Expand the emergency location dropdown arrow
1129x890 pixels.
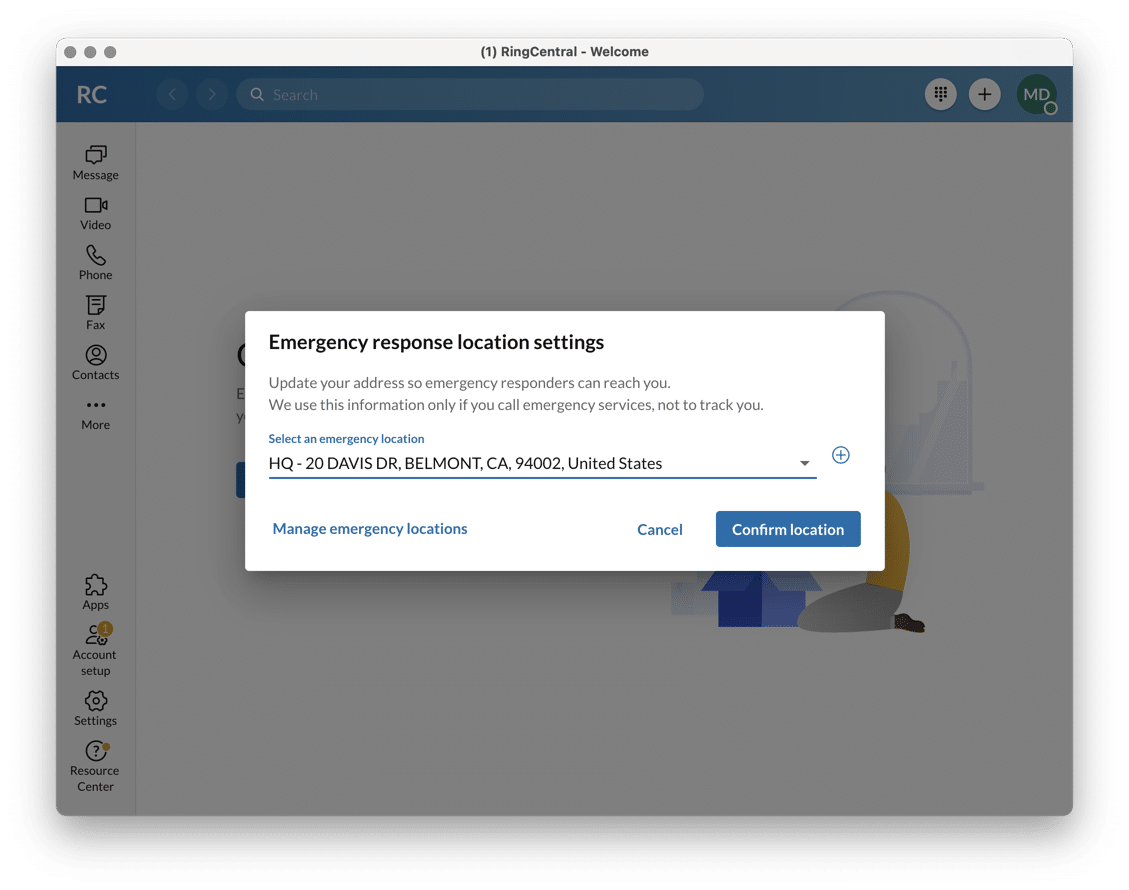pos(804,464)
